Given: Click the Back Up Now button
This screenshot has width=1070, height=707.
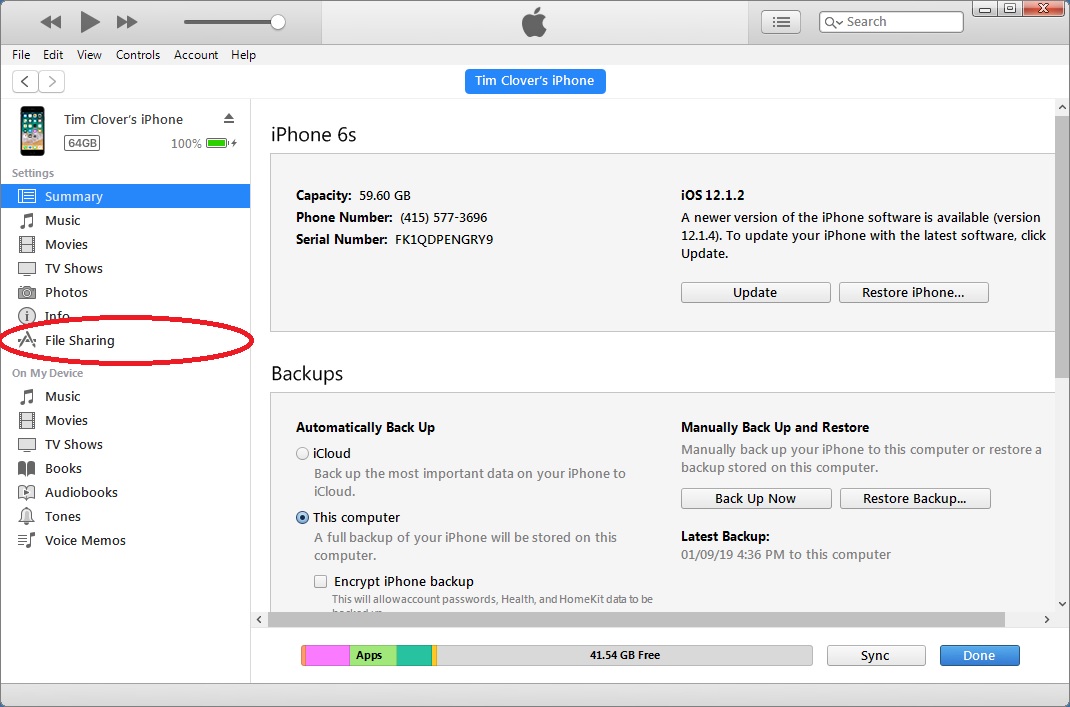Looking at the screenshot, I should coord(756,498).
